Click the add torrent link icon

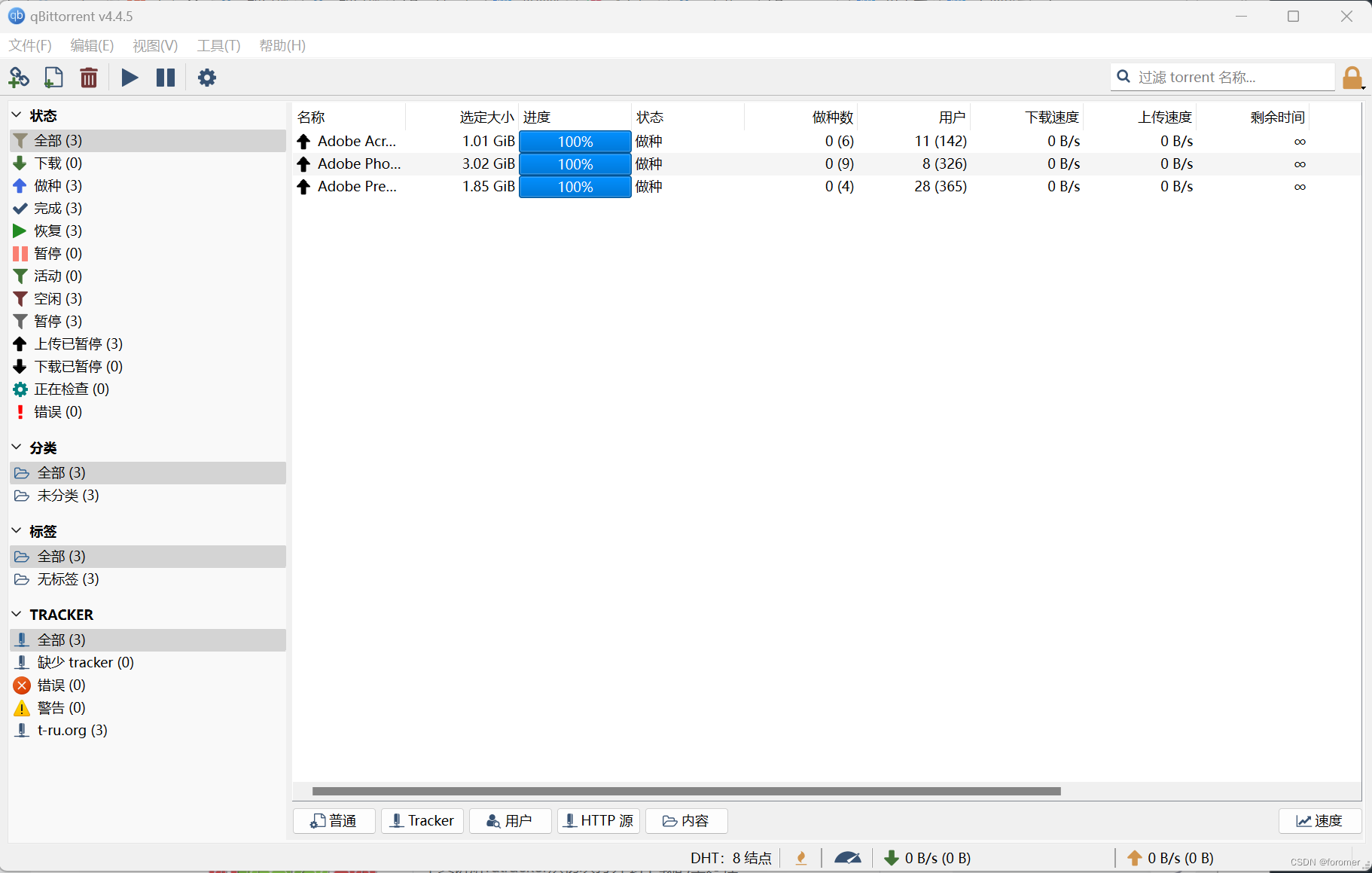point(18,78)
